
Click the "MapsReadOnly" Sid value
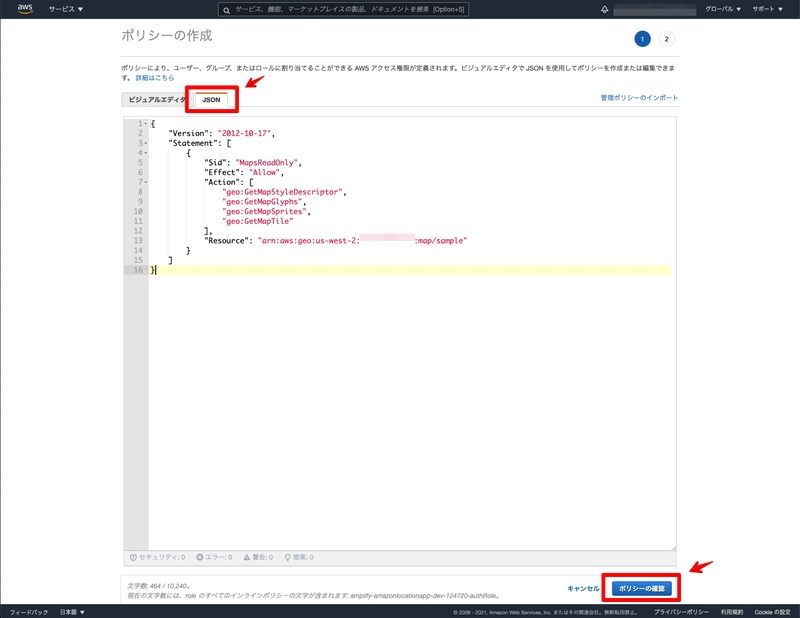[x=266, y=163]
